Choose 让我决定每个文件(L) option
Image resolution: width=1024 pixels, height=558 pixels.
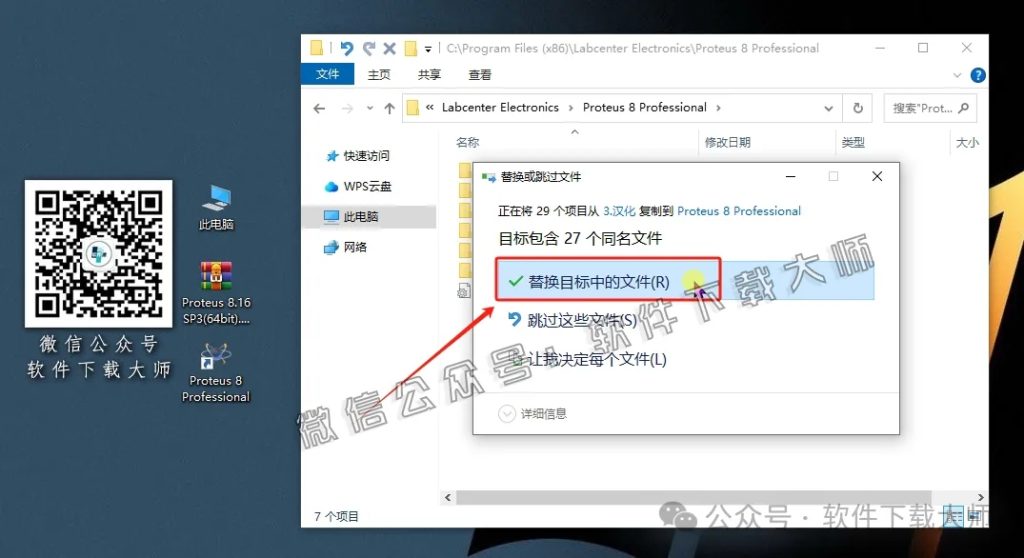[x=596, y=359]
